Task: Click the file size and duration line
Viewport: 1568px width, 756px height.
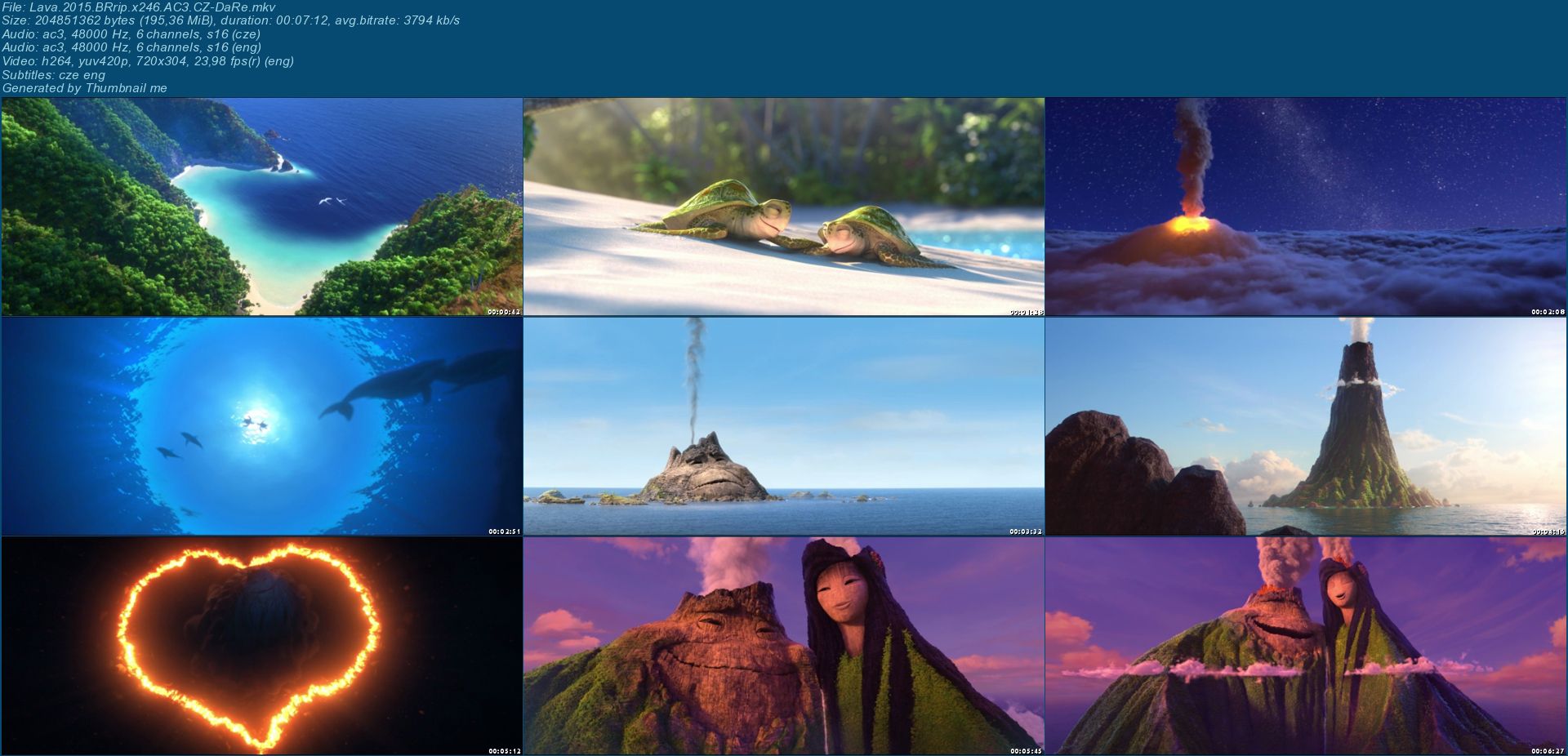Action: point(230,20)
